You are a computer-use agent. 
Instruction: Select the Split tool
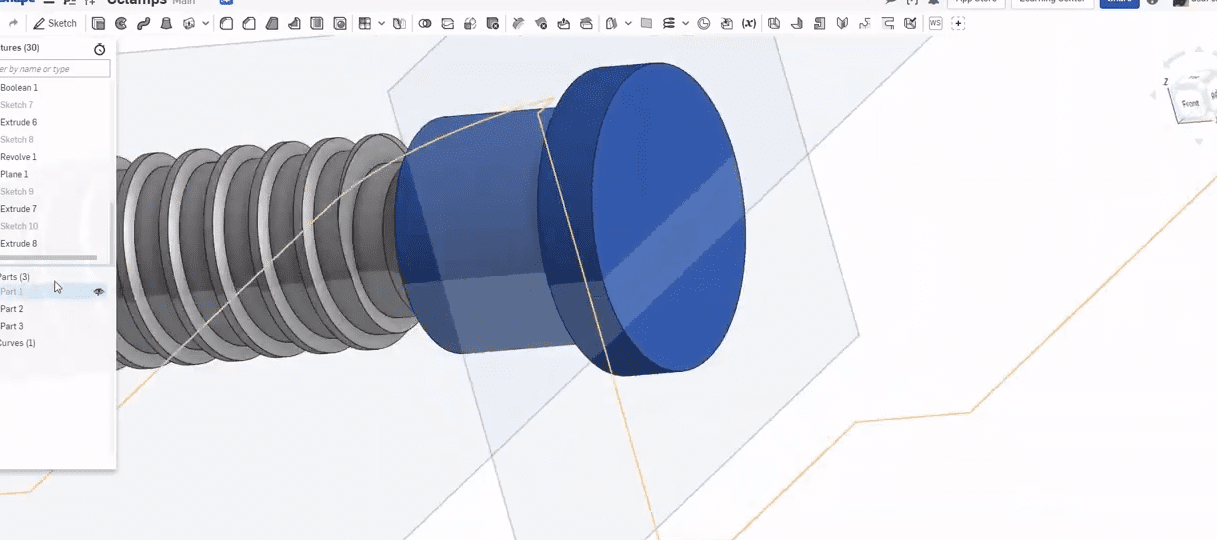coord(447,23)
